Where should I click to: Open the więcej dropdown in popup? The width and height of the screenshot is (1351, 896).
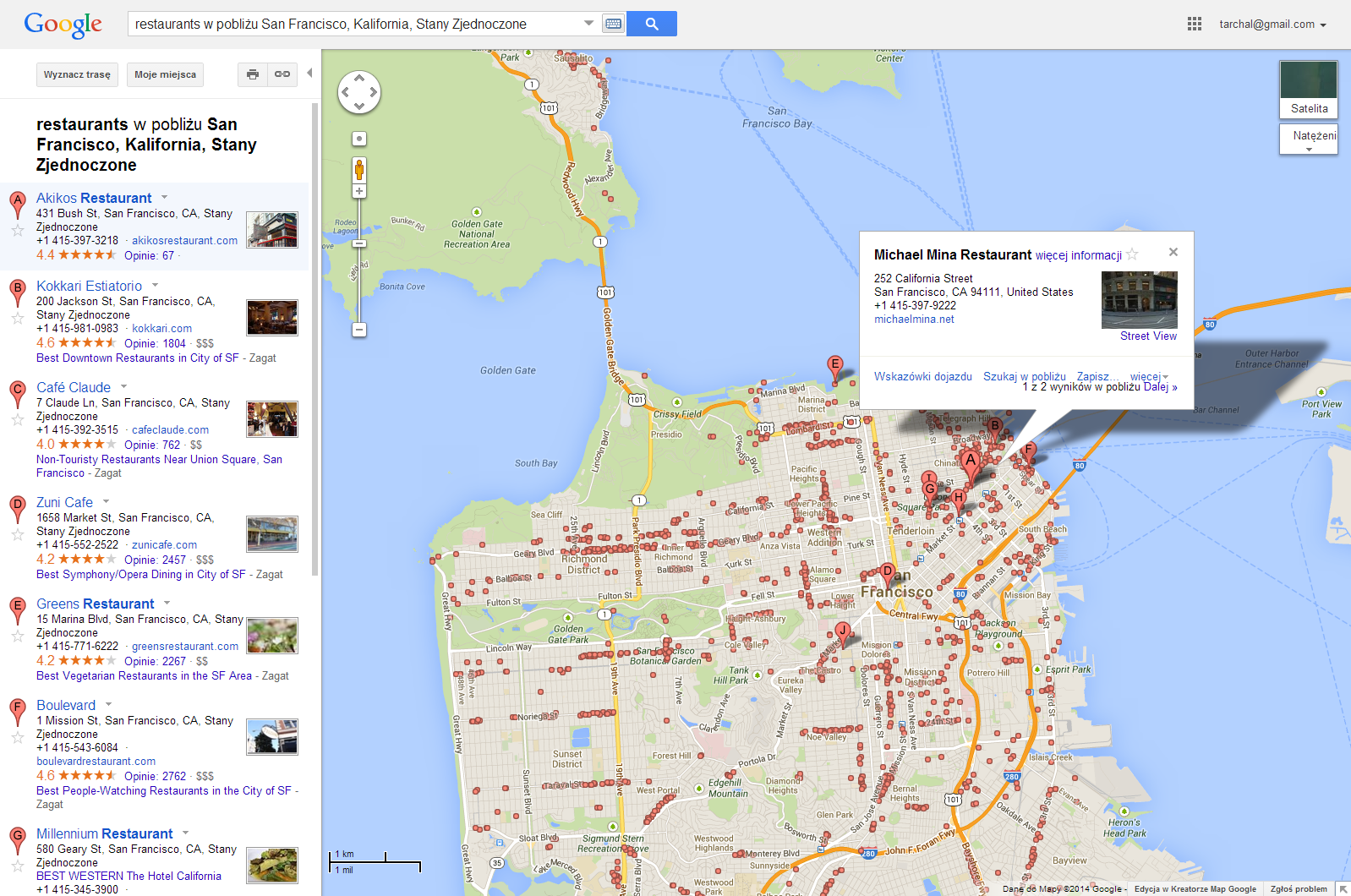coord(1149,376)
